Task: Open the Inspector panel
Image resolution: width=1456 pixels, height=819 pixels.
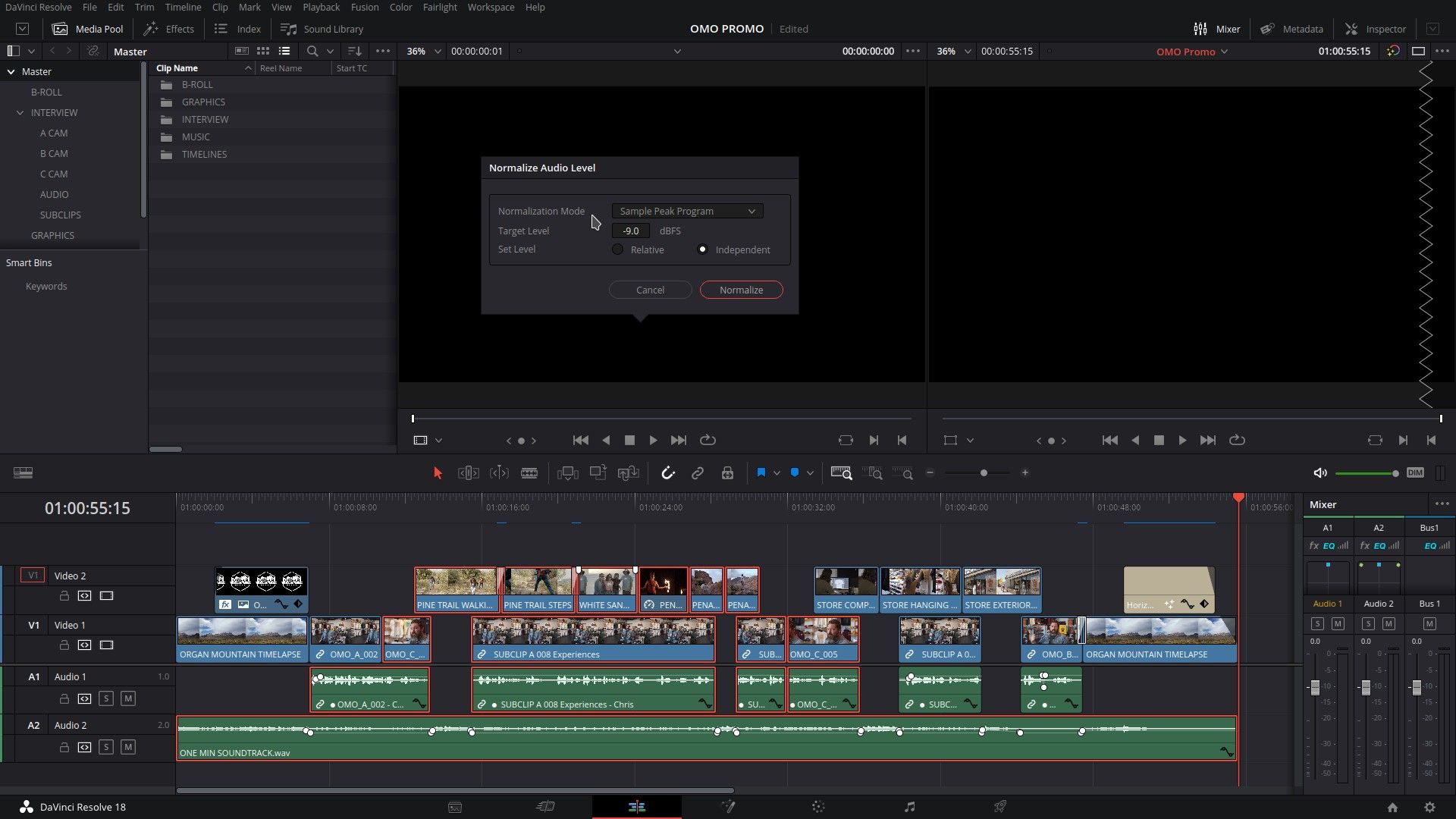Action: click(1376, 29)
